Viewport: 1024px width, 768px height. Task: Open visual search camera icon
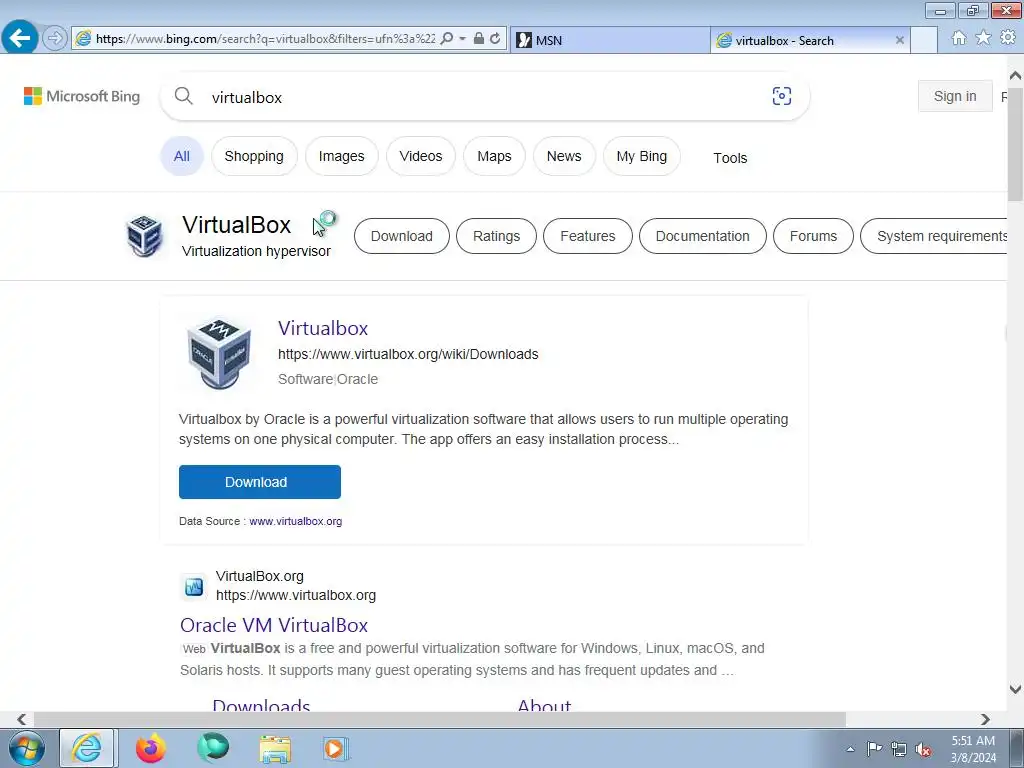point(782,97)
